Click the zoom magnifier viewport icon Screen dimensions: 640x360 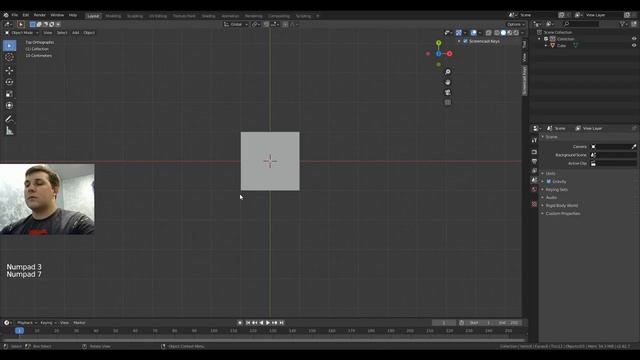[448, 72]
